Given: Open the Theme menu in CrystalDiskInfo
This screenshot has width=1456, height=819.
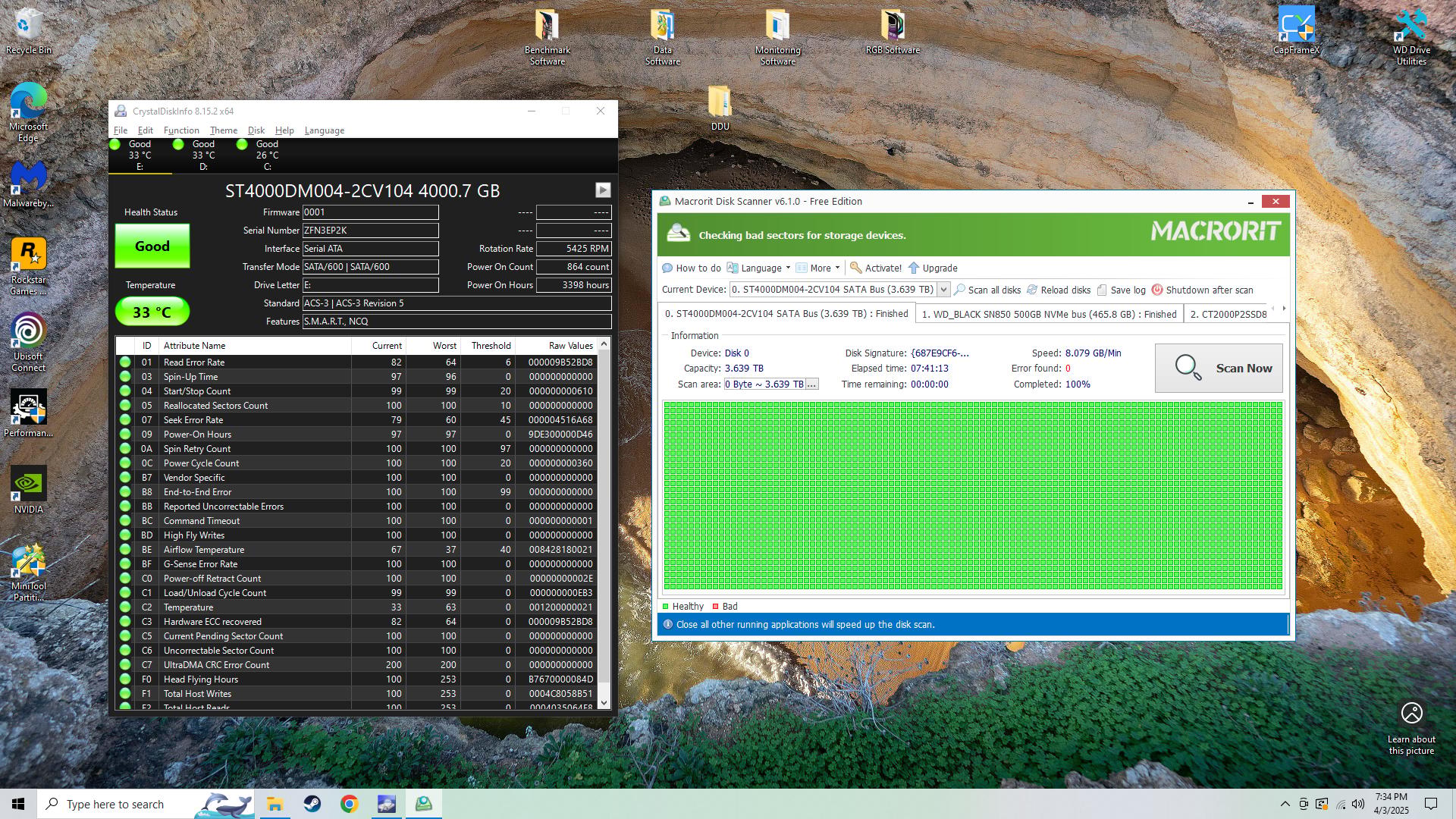Looking at the screenshot, I should pos(224,130).
